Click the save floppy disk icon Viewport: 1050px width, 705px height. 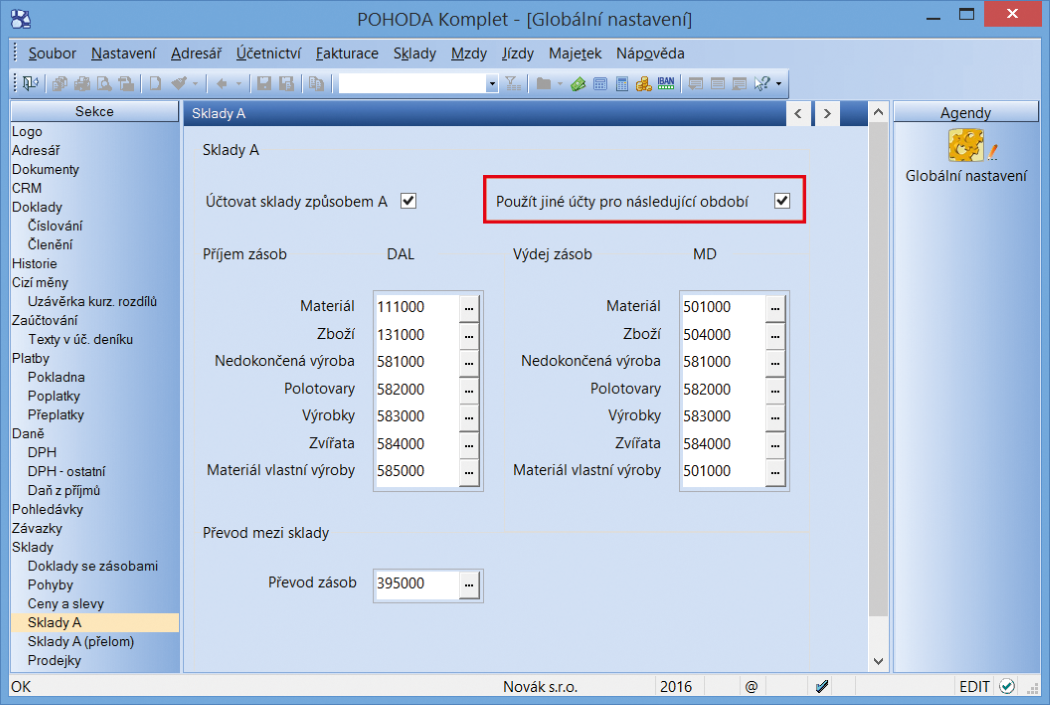(265, 84)
